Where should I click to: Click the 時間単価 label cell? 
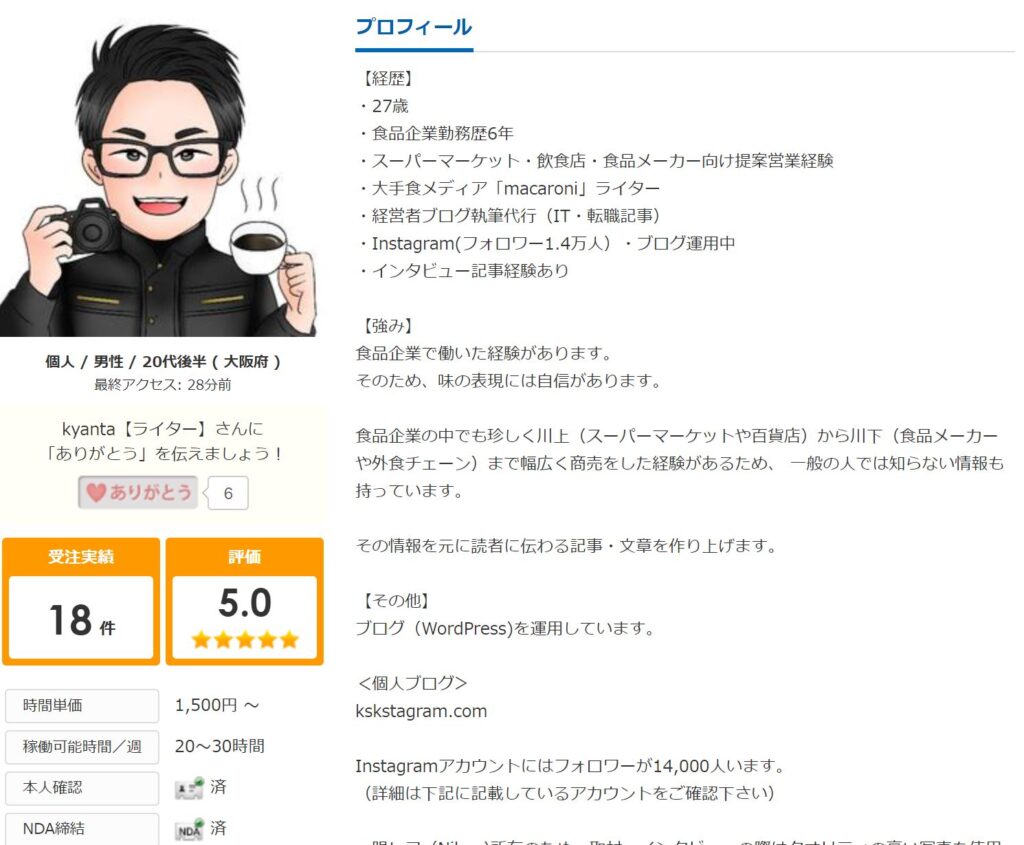(x=82, y=706)
